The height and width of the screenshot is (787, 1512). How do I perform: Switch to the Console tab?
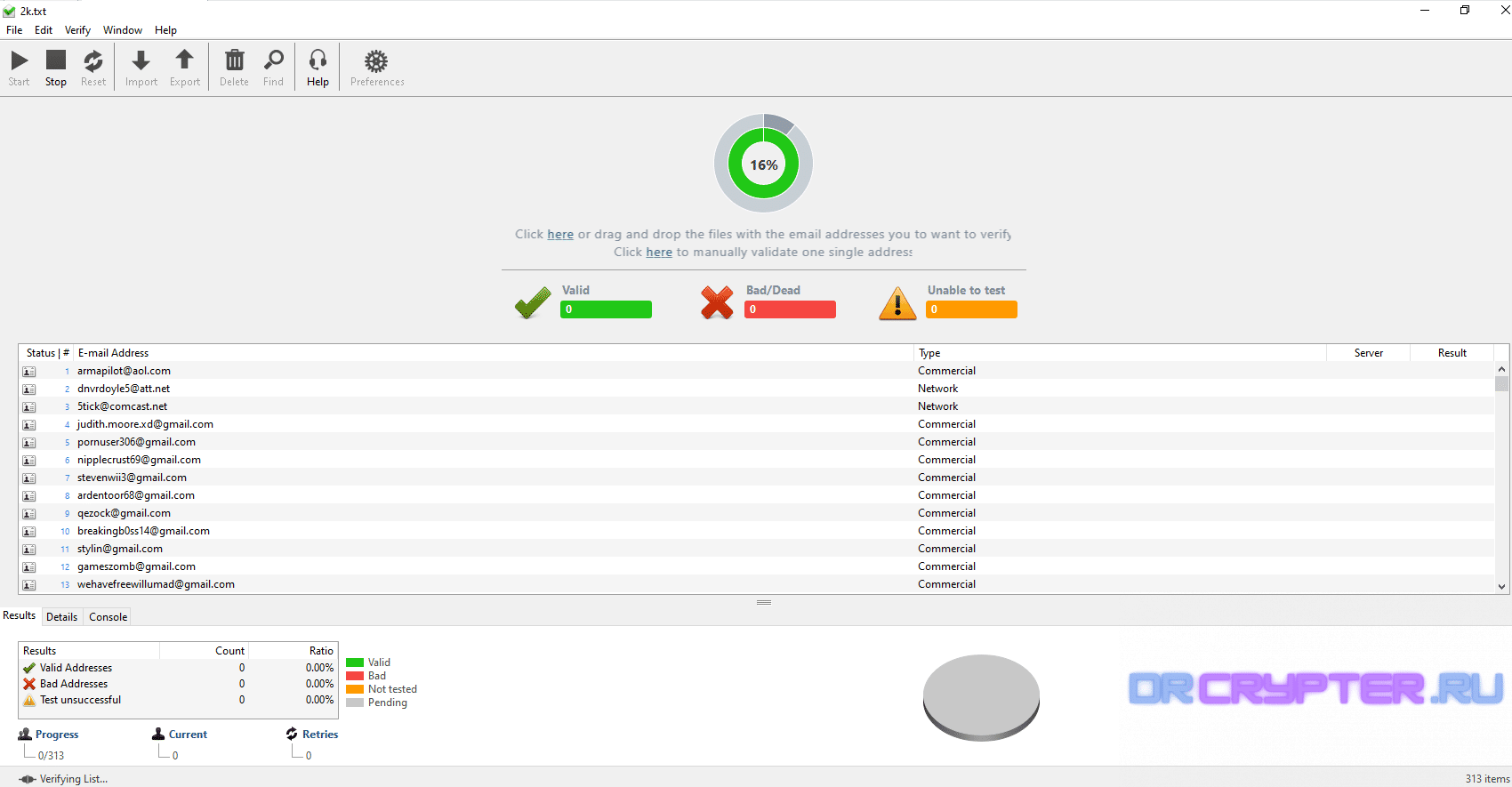click(x=109, y=617)
